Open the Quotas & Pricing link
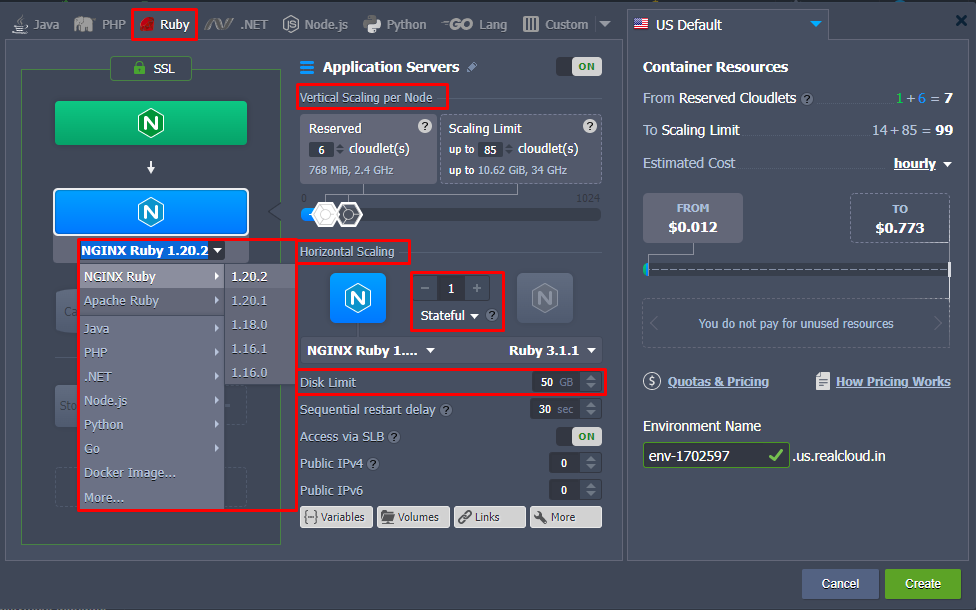The height and width of the screenshot is (610, 976). [x=717, y=381]
